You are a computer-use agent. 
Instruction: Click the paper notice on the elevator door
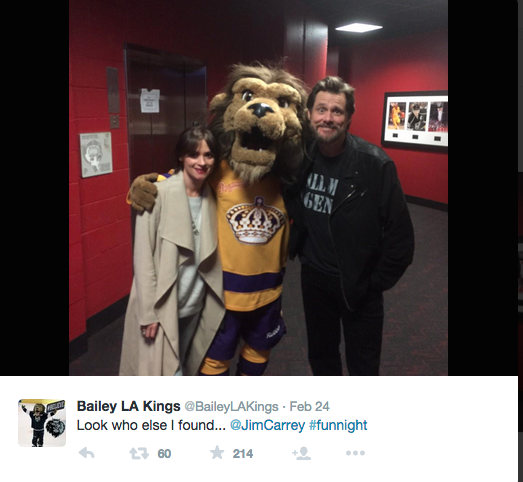150,100
